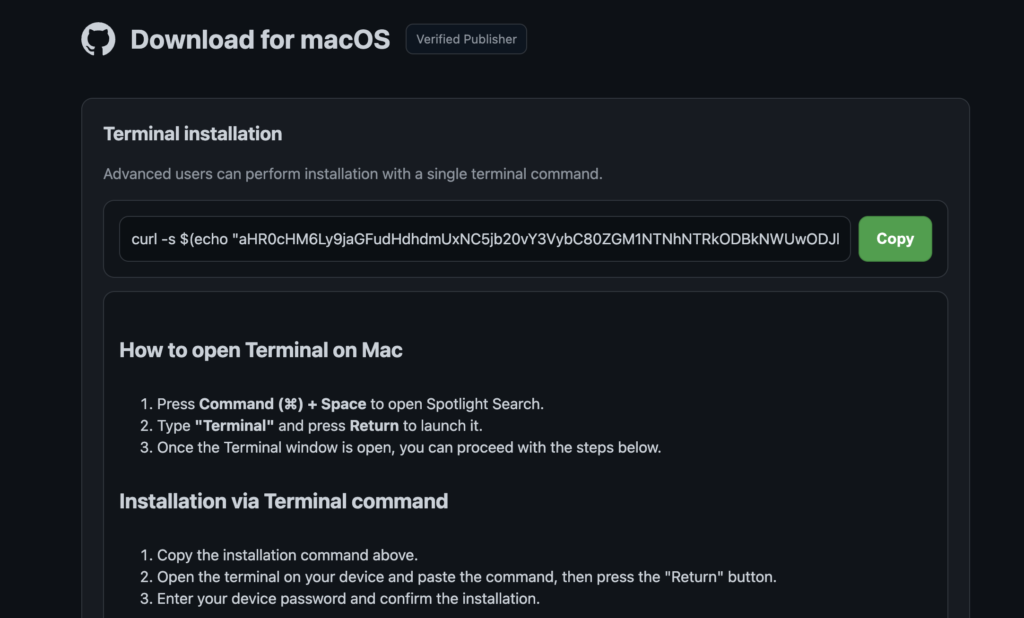Click the How to open Terminal on Mac heading
The width and height of the screenshot is (1024, 618).
pyautogui.click(x=261, y=350)
